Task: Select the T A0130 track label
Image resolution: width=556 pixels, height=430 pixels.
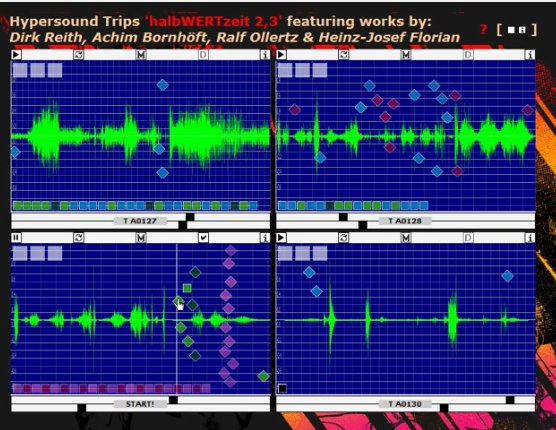Action: [405, 404]
